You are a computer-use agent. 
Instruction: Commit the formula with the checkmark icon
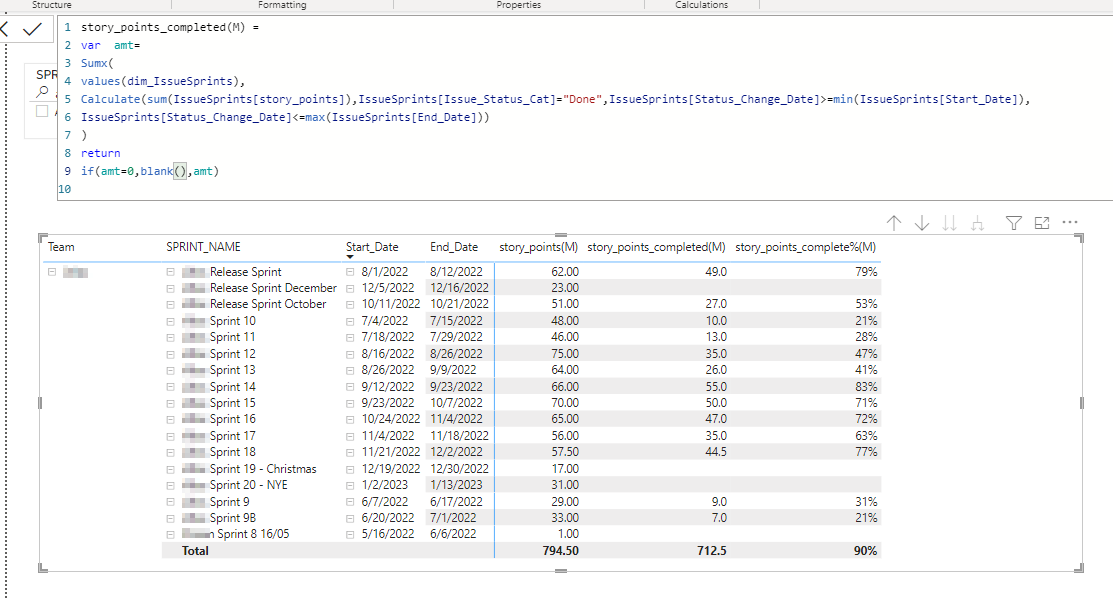(32, 29)
